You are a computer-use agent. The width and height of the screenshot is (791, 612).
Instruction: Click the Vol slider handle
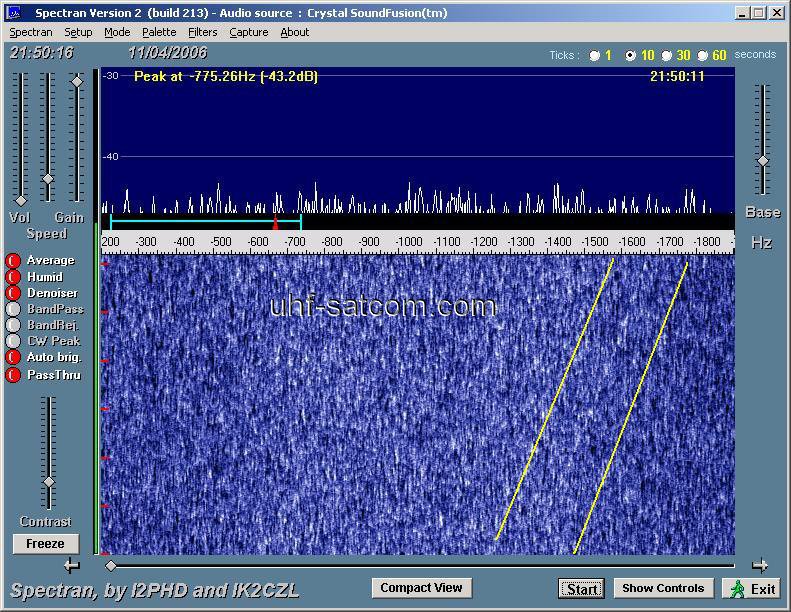coord(21,201)
